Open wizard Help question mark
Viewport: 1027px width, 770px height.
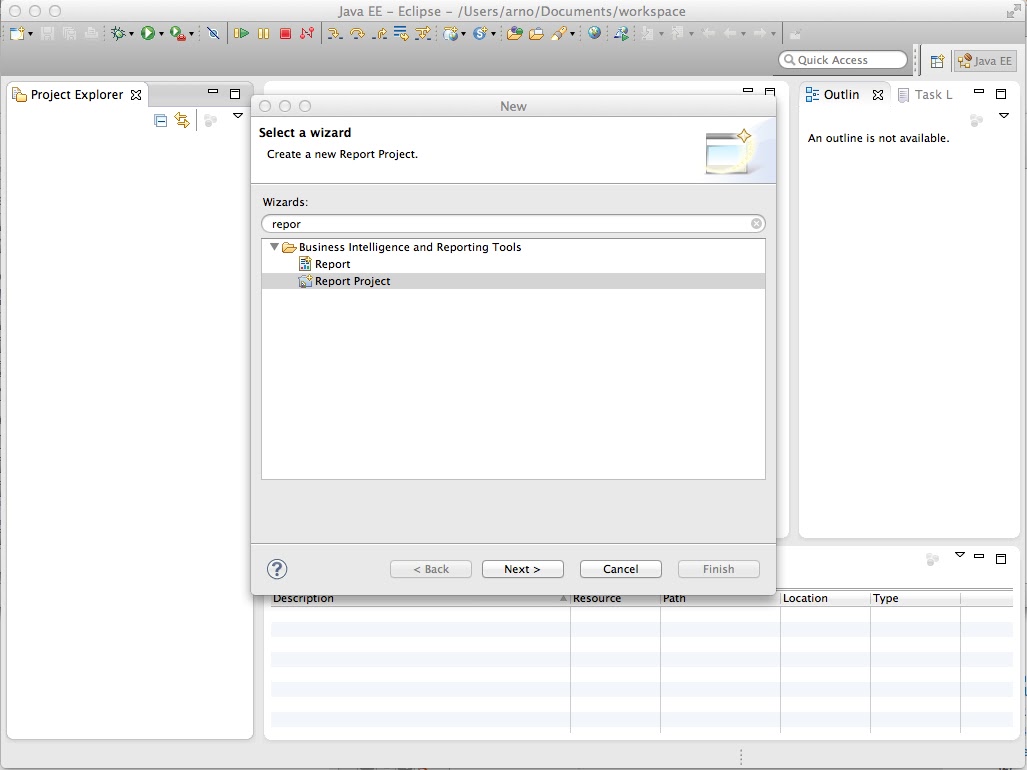277,569
